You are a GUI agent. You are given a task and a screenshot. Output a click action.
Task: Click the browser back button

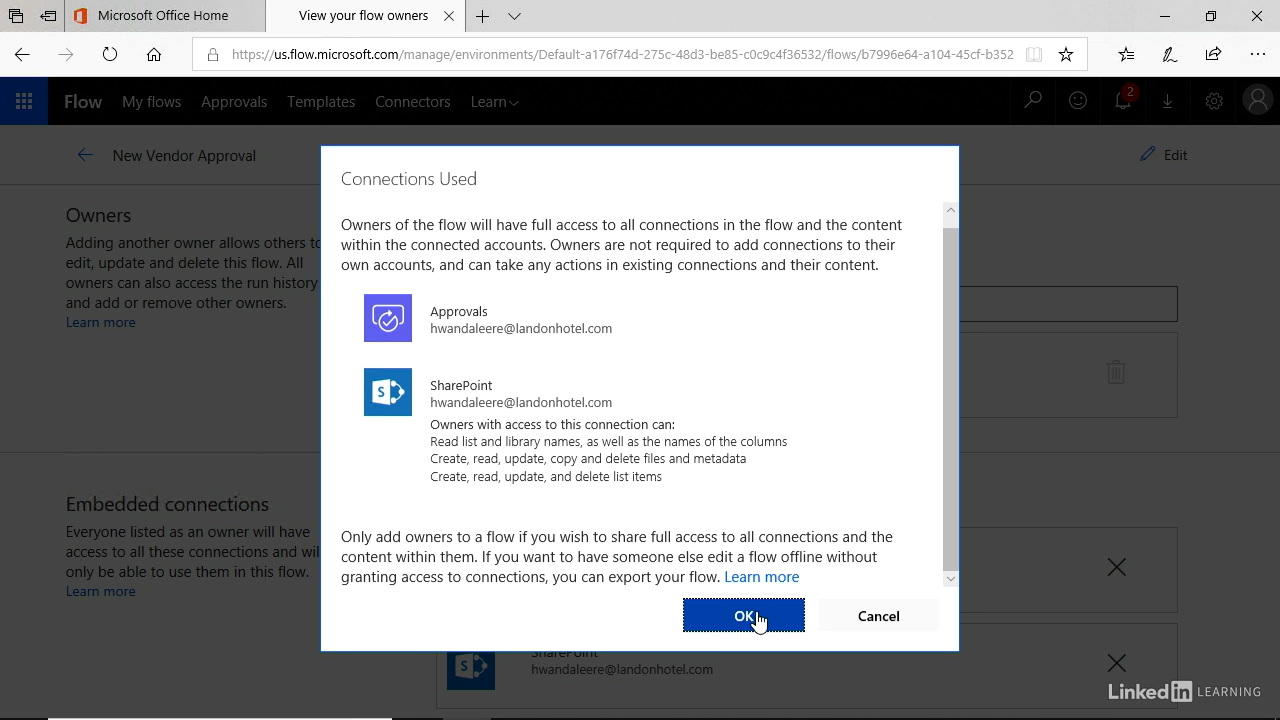pyautogui.click(x=22, y=55)
